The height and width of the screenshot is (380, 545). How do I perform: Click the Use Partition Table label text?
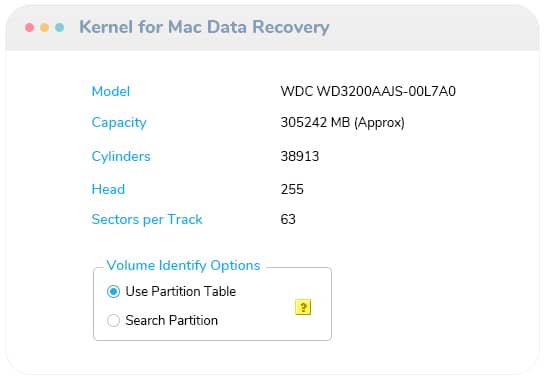click(x=181, y=291)
